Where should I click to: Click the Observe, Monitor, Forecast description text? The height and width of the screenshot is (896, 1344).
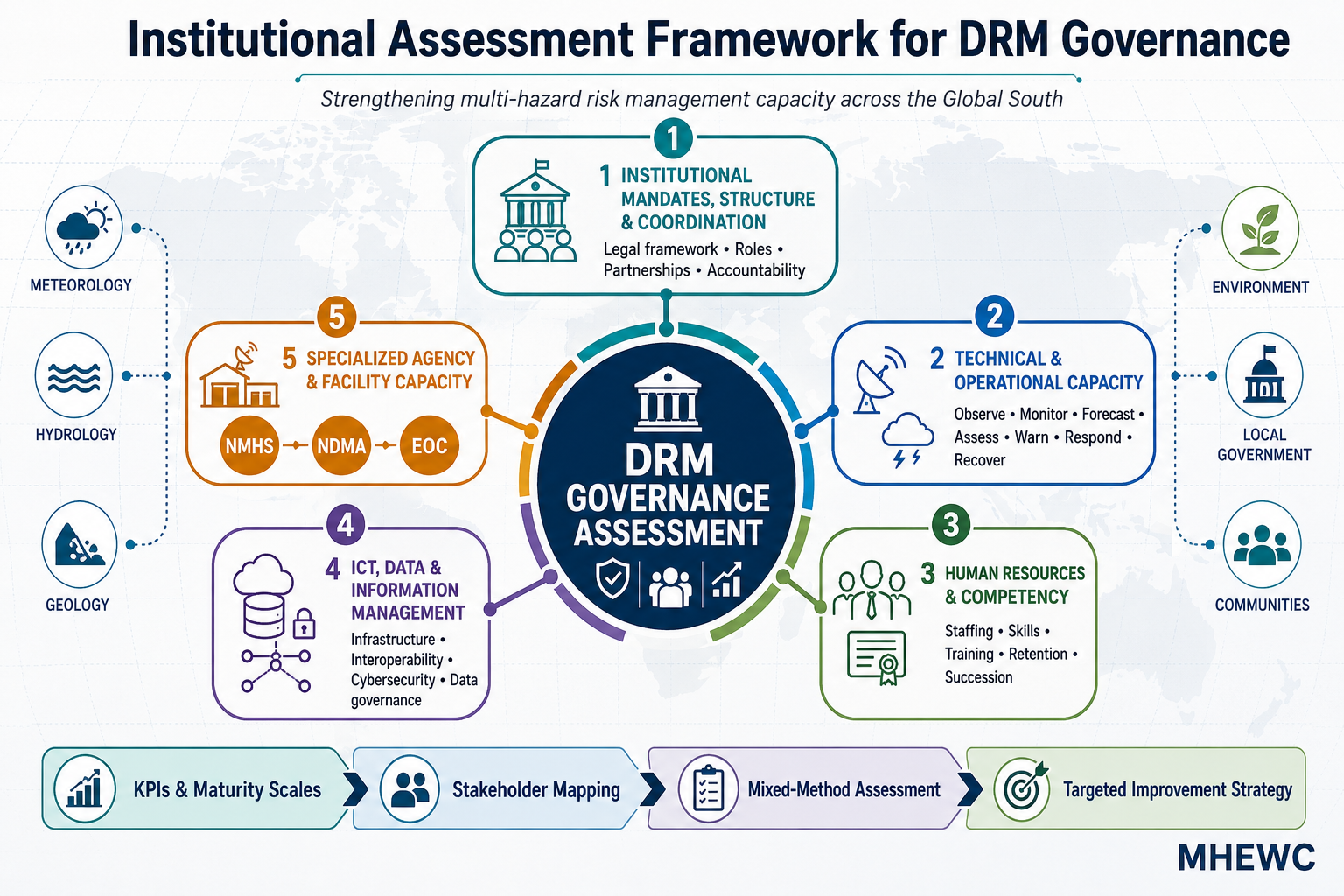coord(1049,437)
